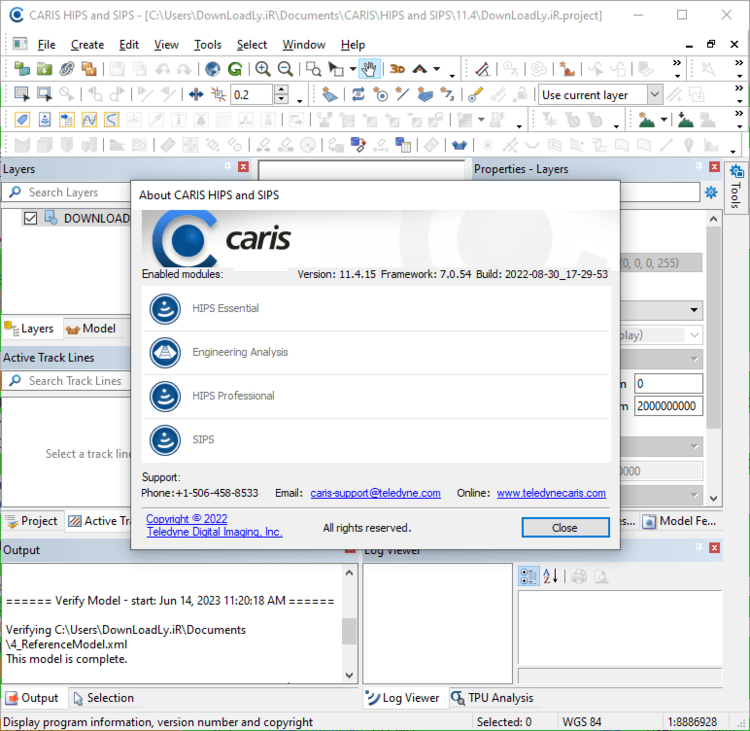Switch to the TPU Analysis tab
The height and width of the screenshot is (731, 750).
493,698
